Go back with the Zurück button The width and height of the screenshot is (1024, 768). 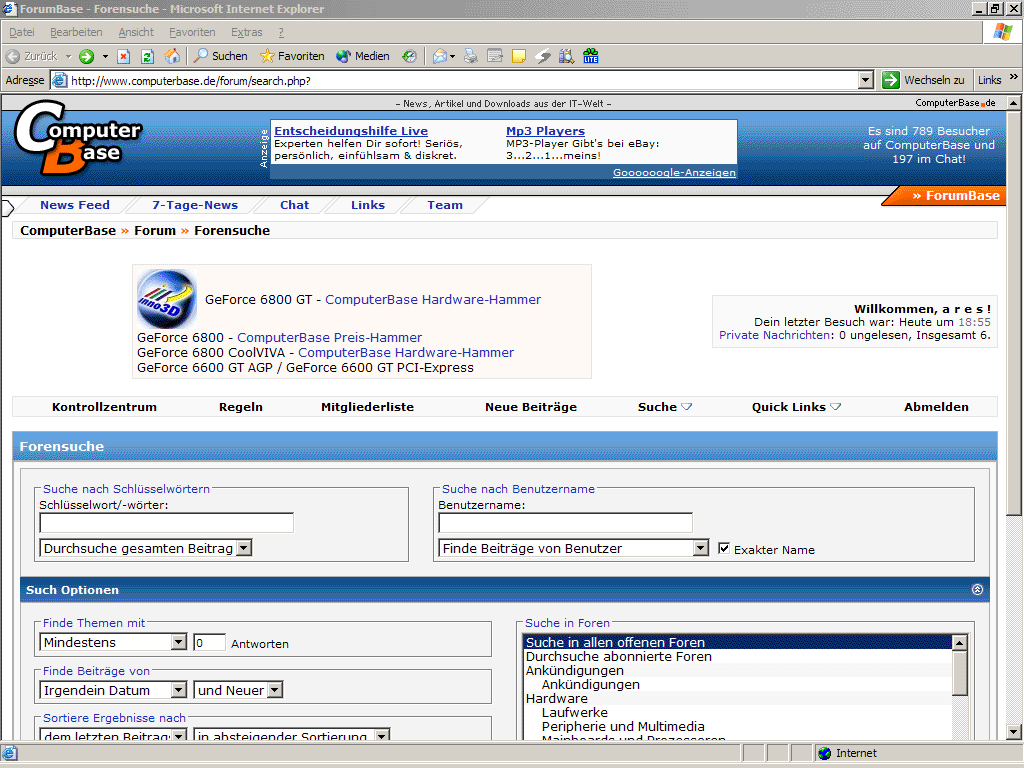31,56
